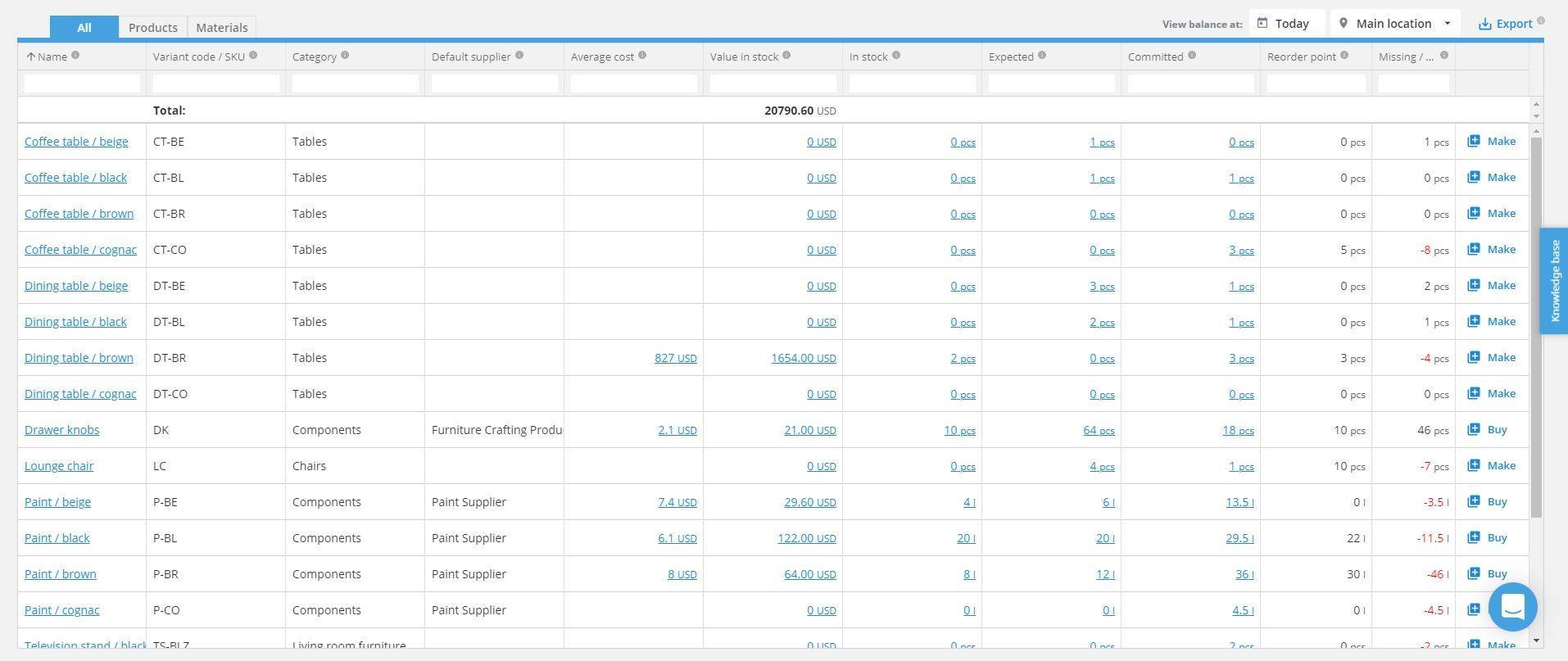The width and height of the screenshot is (1568, 661).
Task: Open the Main location dropdown
Action: pos(1396,23)
